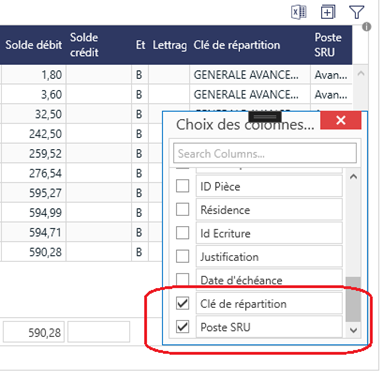The image size is (383, 381).
Task: Sort by the Solde débit column header
Action: [x=33, y=45]
